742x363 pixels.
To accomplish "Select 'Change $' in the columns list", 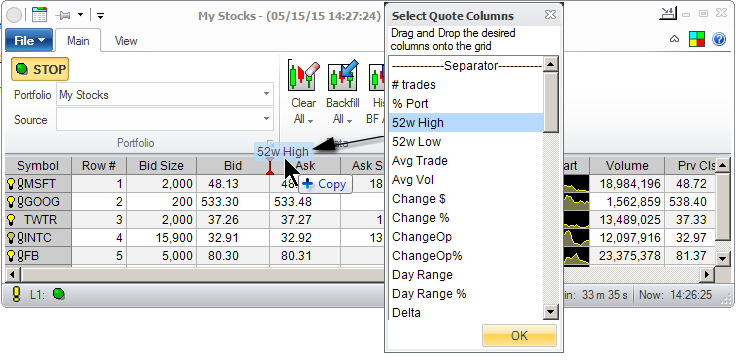I will (x=467, y=199).
